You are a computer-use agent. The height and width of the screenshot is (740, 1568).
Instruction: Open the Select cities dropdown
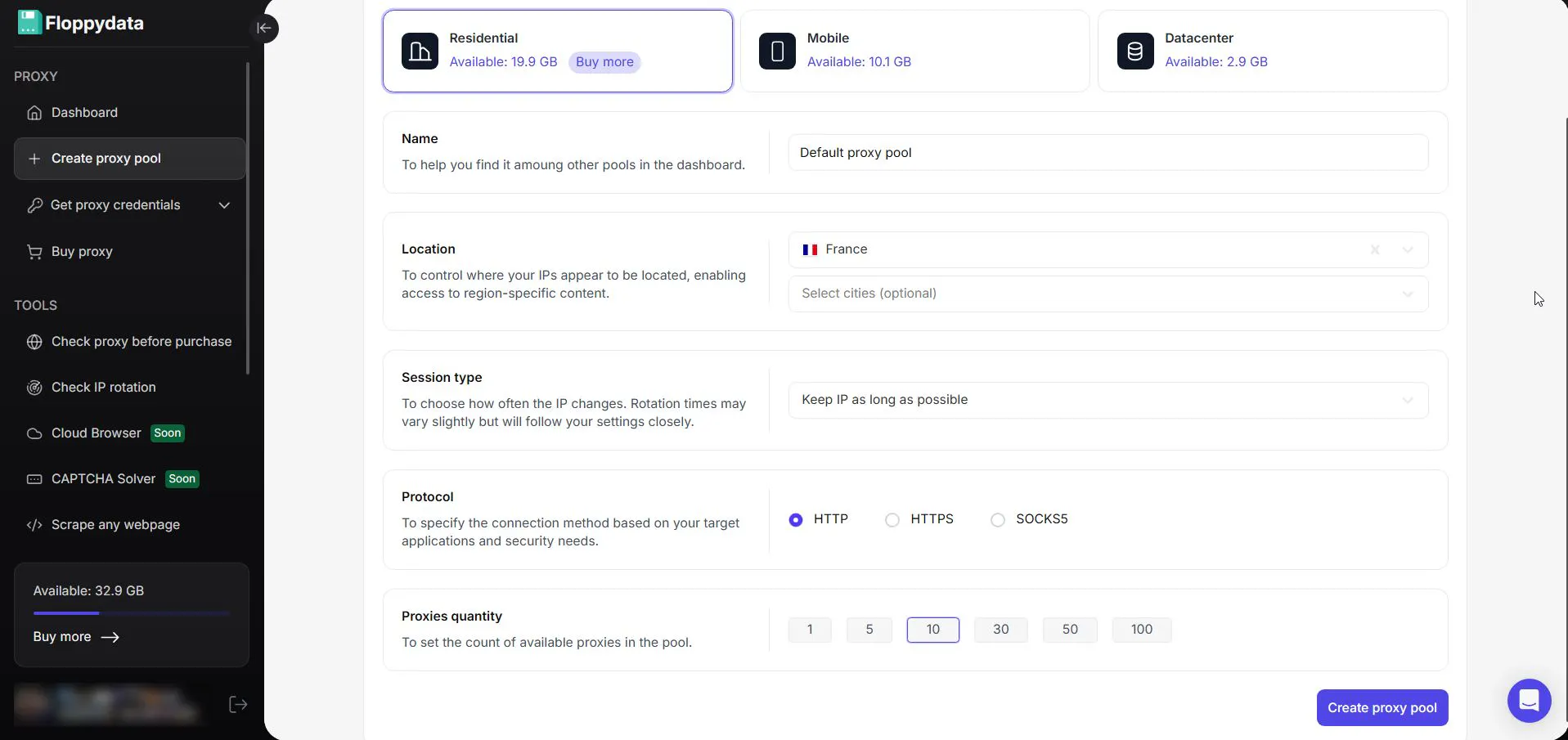pyautogui.click(x=1108, y=294)
